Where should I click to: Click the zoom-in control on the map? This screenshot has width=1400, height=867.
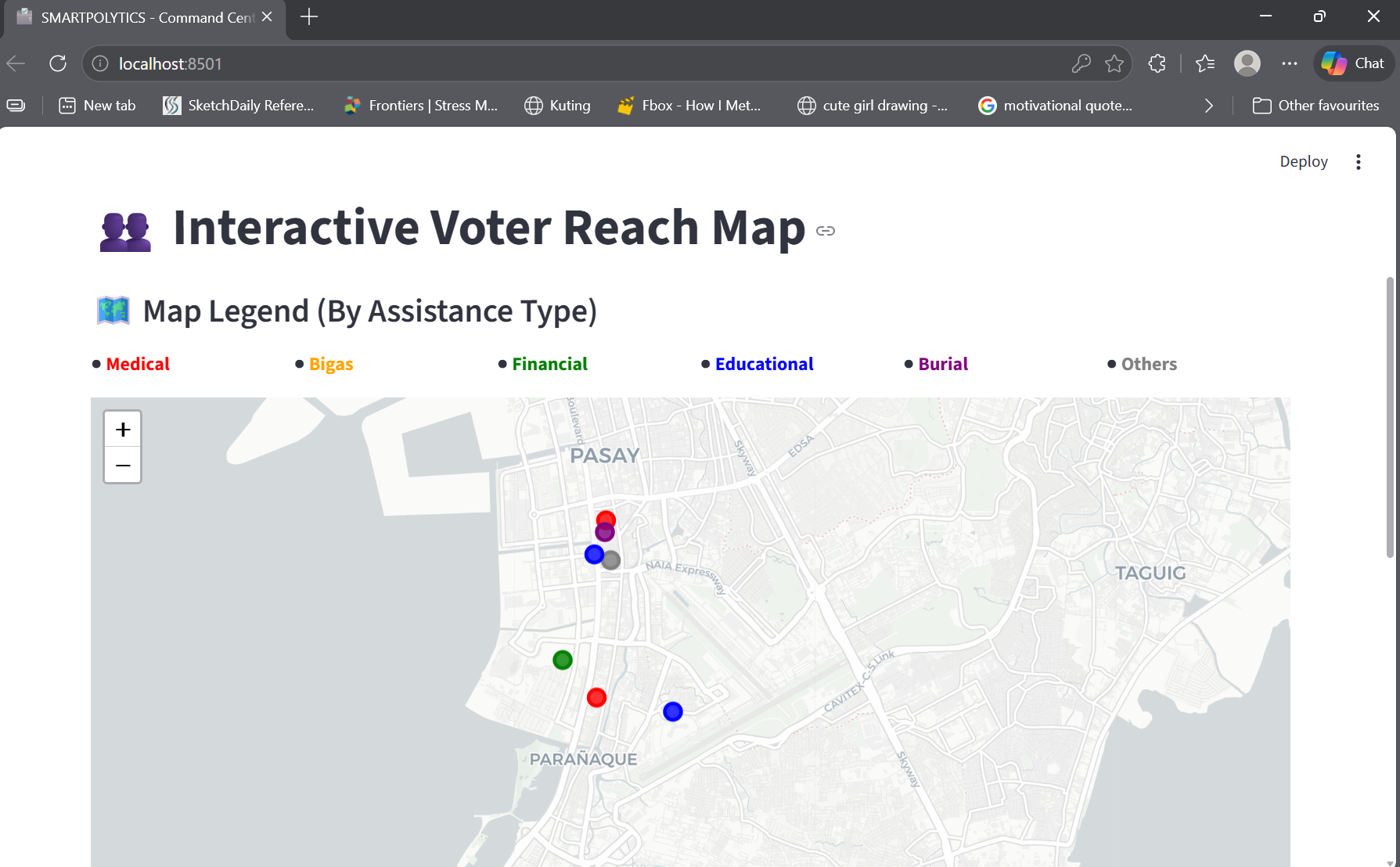[x=122, y=428]
